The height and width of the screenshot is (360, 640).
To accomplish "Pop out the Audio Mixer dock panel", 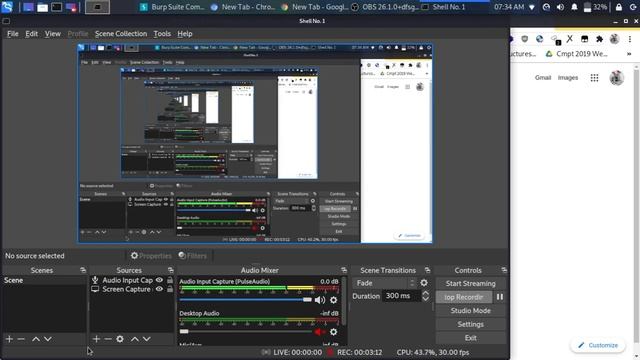I will click(344, 270).
